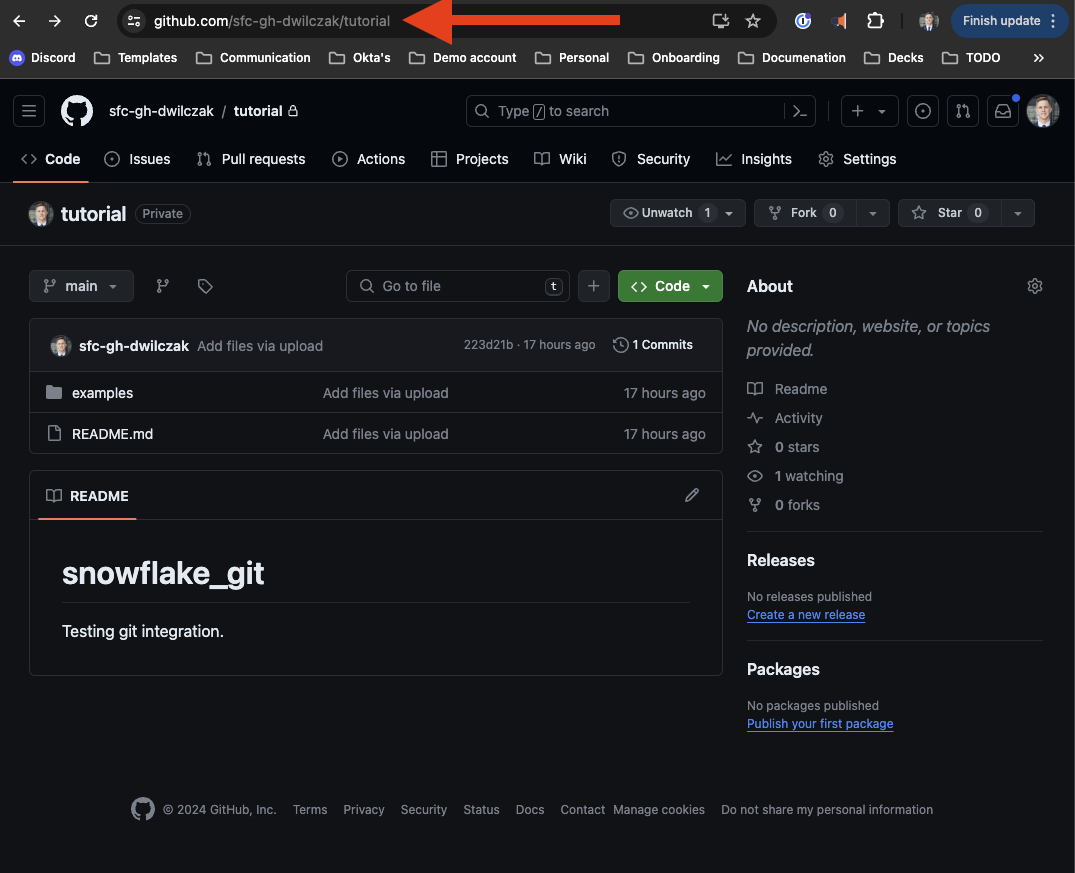The width and height of the screenshot is (1075, 873).
Task: Open the Actions tab
Action: pyautogui.click(x=369, y=159)
